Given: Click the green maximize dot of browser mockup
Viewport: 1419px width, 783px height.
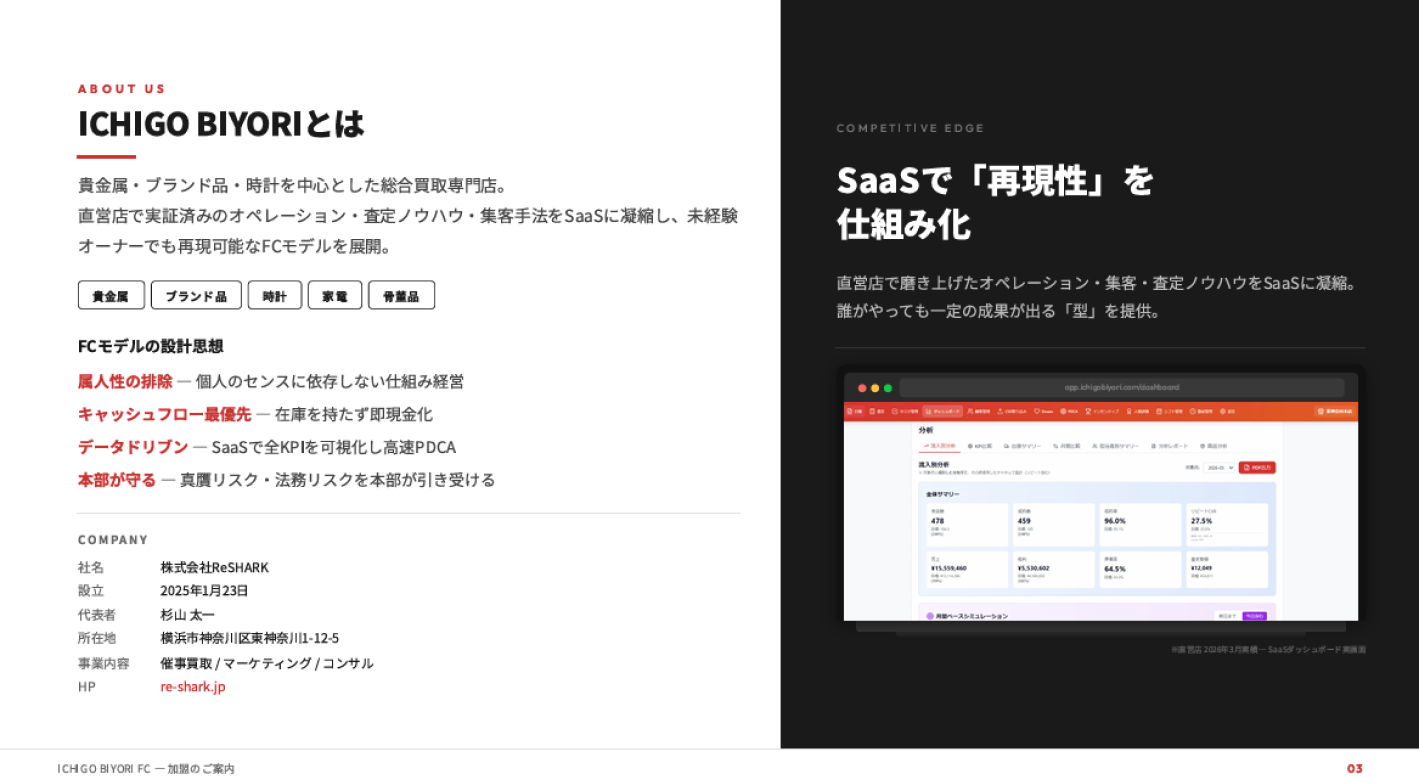Looking at the screenshot, I should coord(887,388).
